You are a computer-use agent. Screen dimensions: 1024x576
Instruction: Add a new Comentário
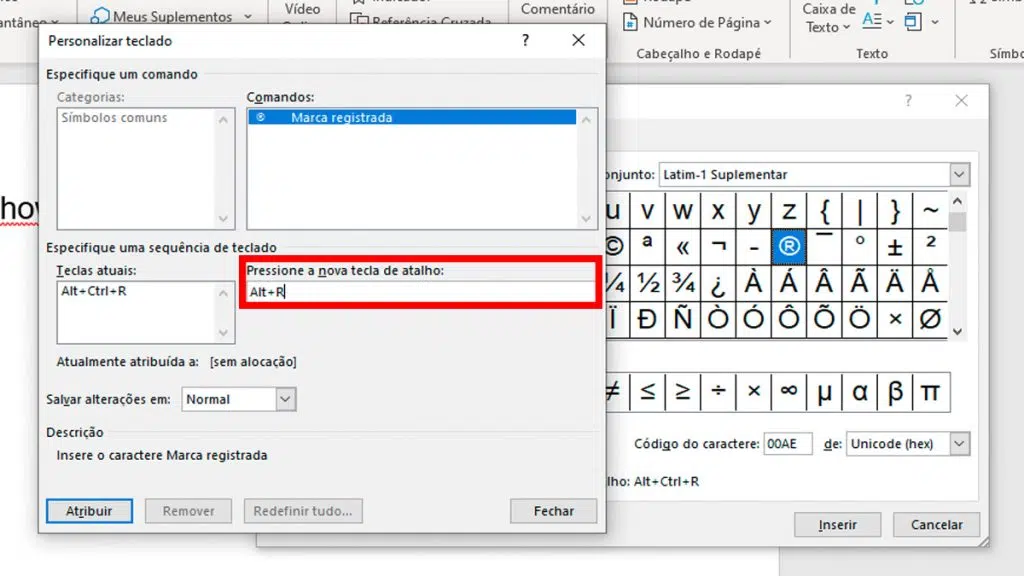pyautogui.click(x=558, y=9)
